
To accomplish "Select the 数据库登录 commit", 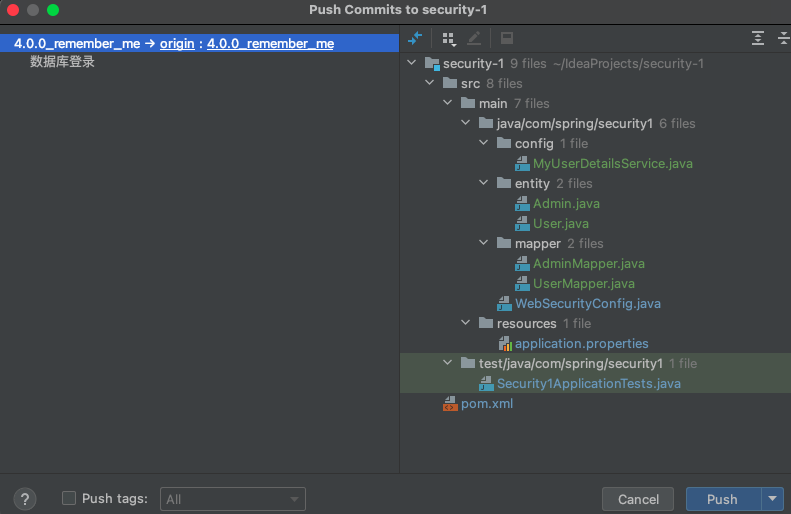I will pyautogui.click(x=63, y=62).
